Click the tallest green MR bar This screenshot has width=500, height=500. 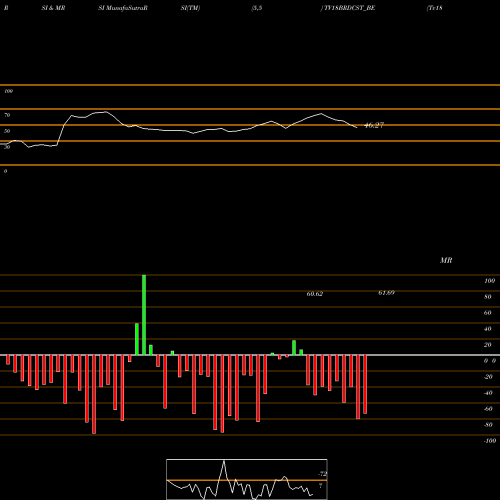[144, 315]
